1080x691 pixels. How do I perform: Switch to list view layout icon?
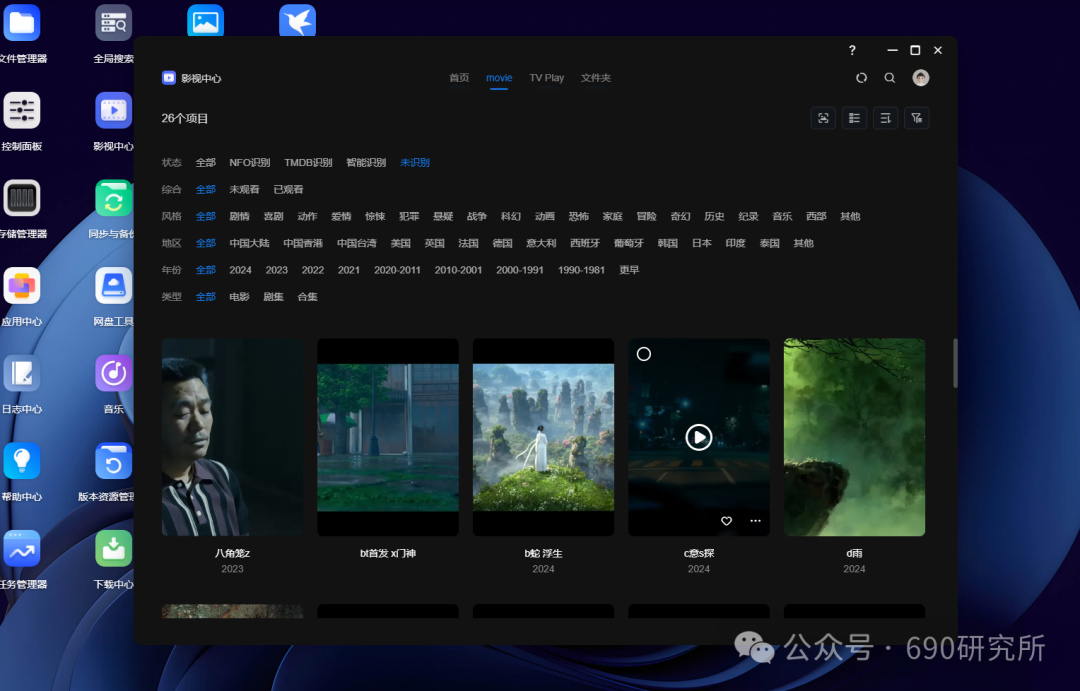(854, 118)
